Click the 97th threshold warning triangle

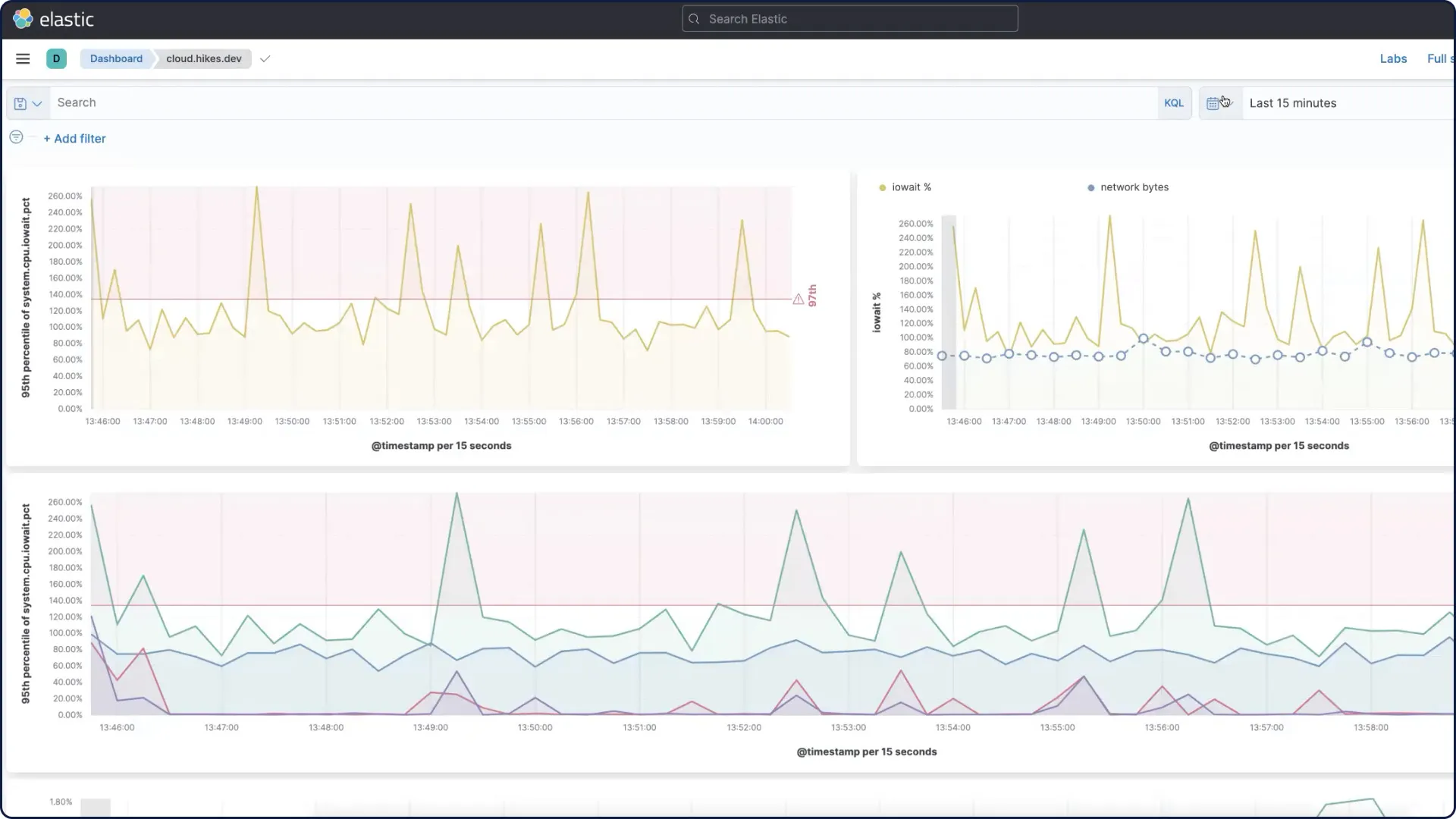point(799,300)
